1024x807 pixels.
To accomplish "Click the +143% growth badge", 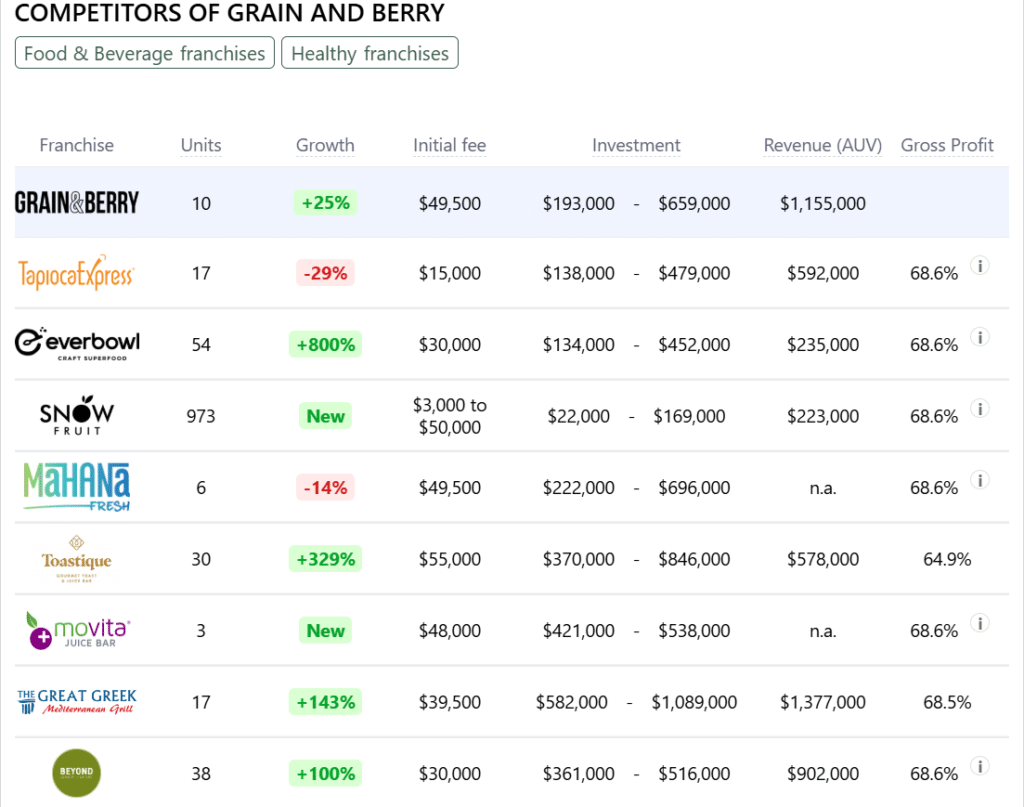I will pyautogui.click(x=325, y=702).
